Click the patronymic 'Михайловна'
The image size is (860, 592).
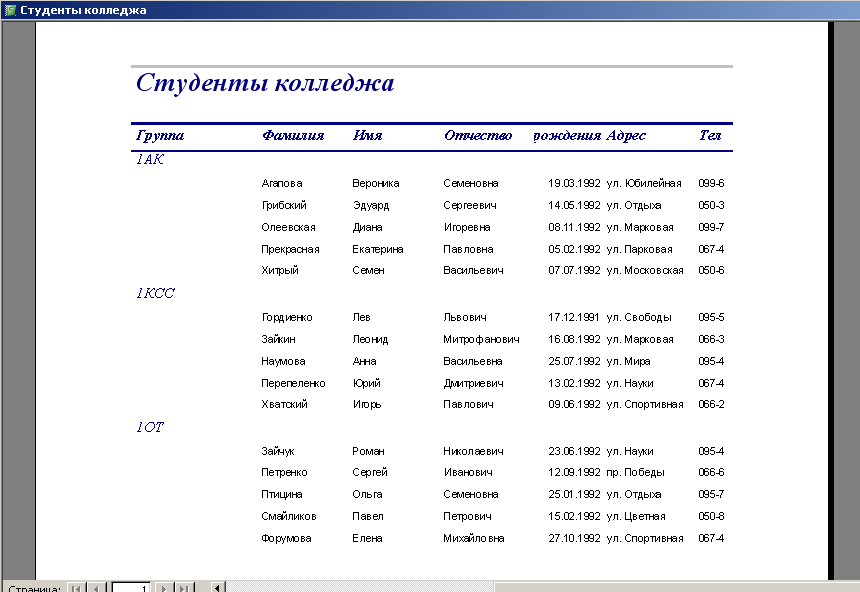tap(474, 538)
